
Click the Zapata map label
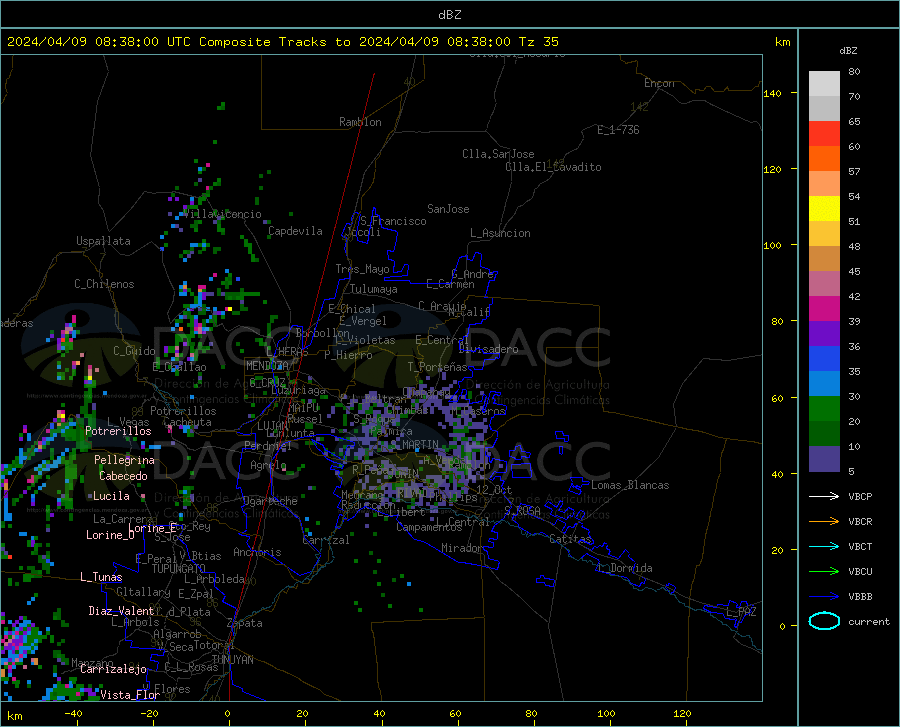245,623
